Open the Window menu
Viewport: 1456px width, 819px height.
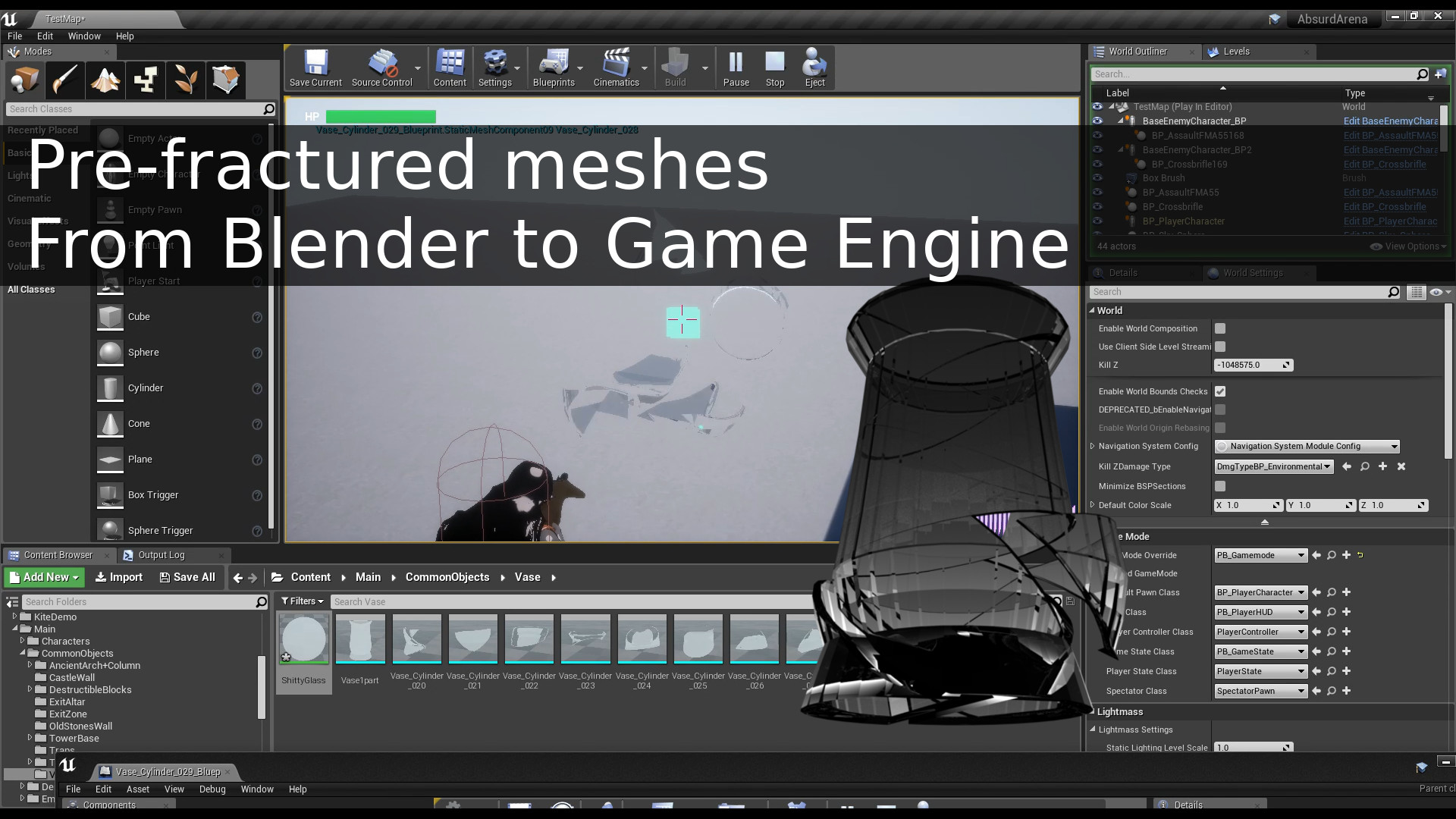point(84,36)
